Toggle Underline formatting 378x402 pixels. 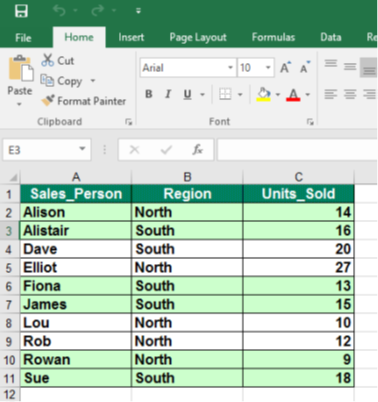point(187,94)
